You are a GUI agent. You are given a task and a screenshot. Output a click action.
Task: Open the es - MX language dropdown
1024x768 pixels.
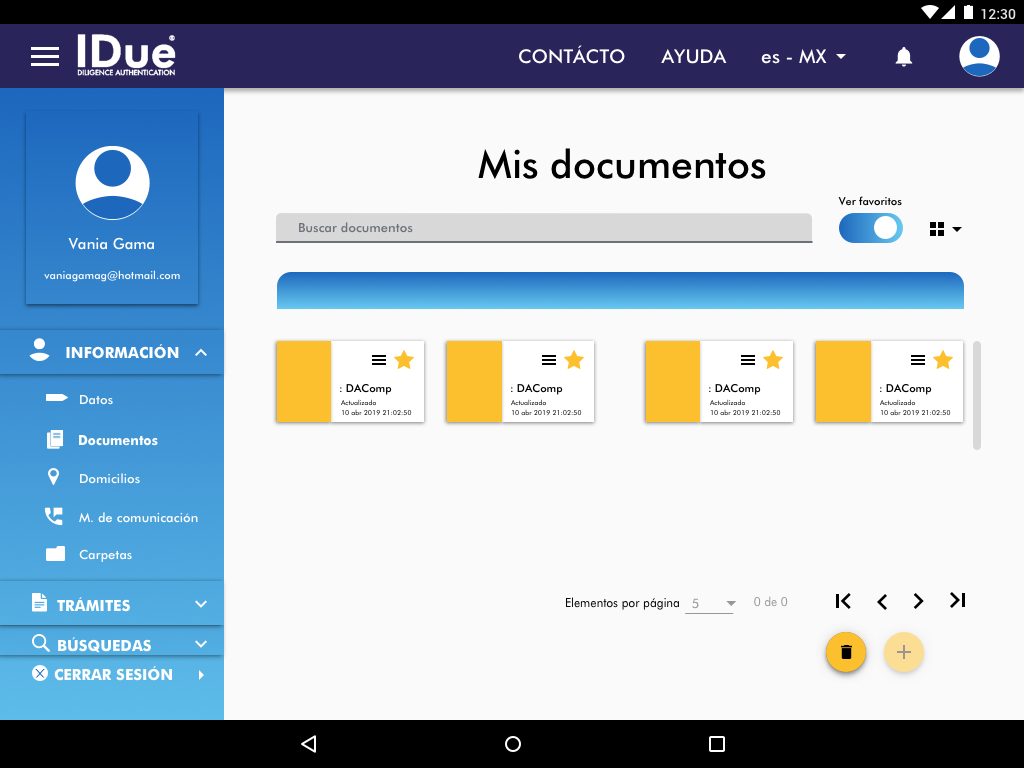coord(803,57)
